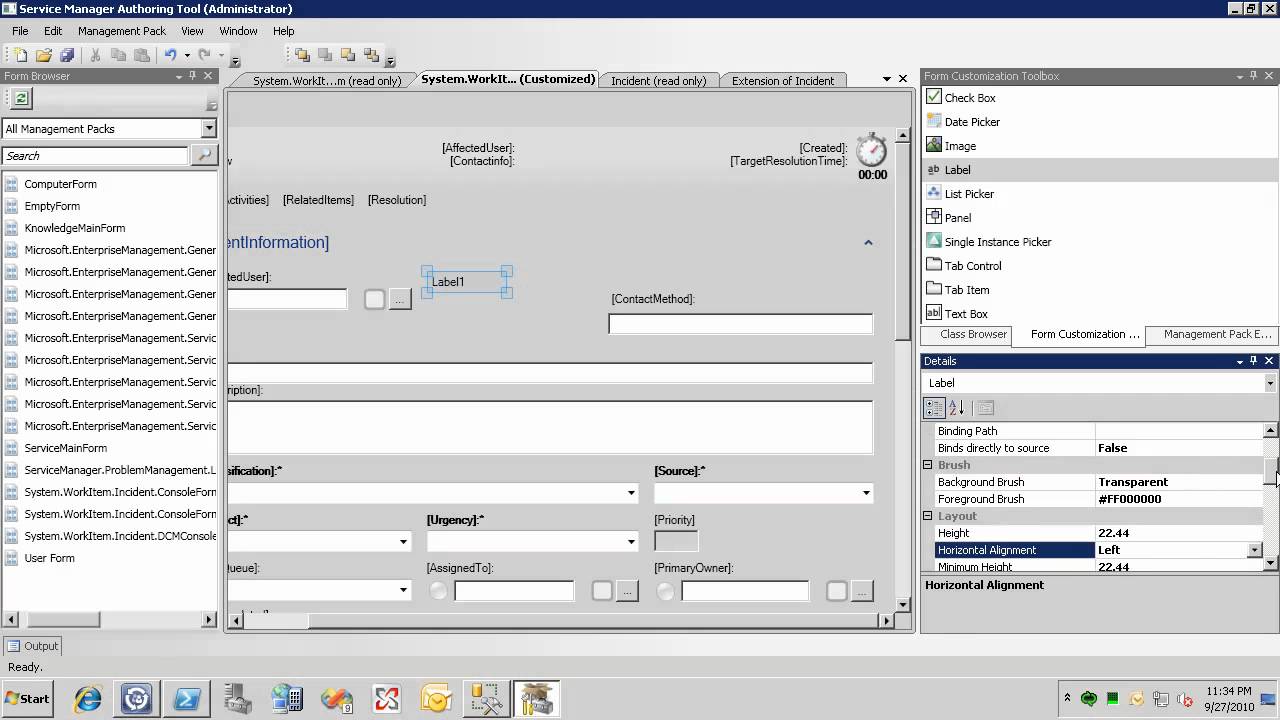
Task: Click the Cut scissors toolbar icon
Action: click(x=96, y=56)
